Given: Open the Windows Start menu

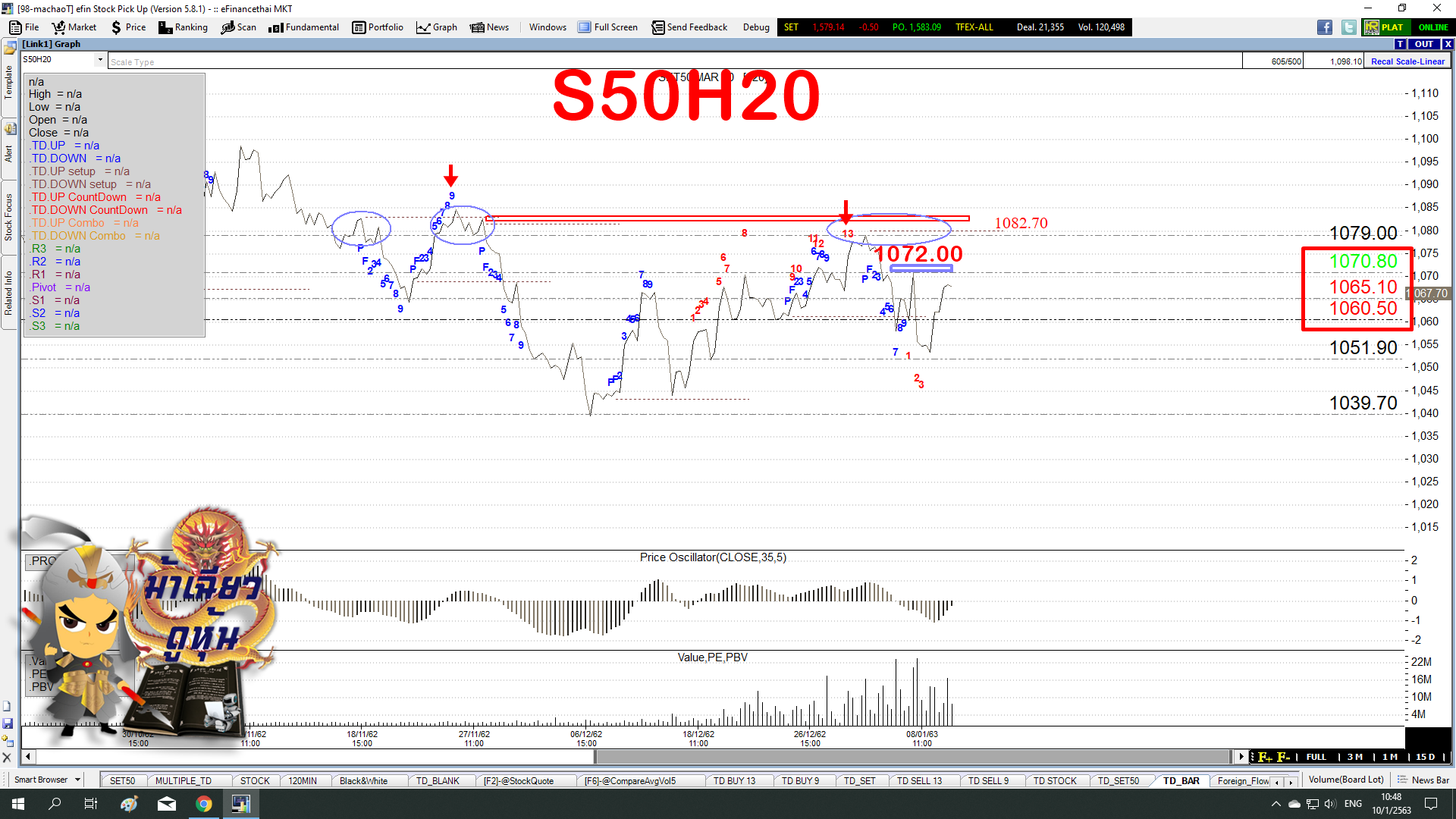Looking at the screenshot, I should click(18, 804).
